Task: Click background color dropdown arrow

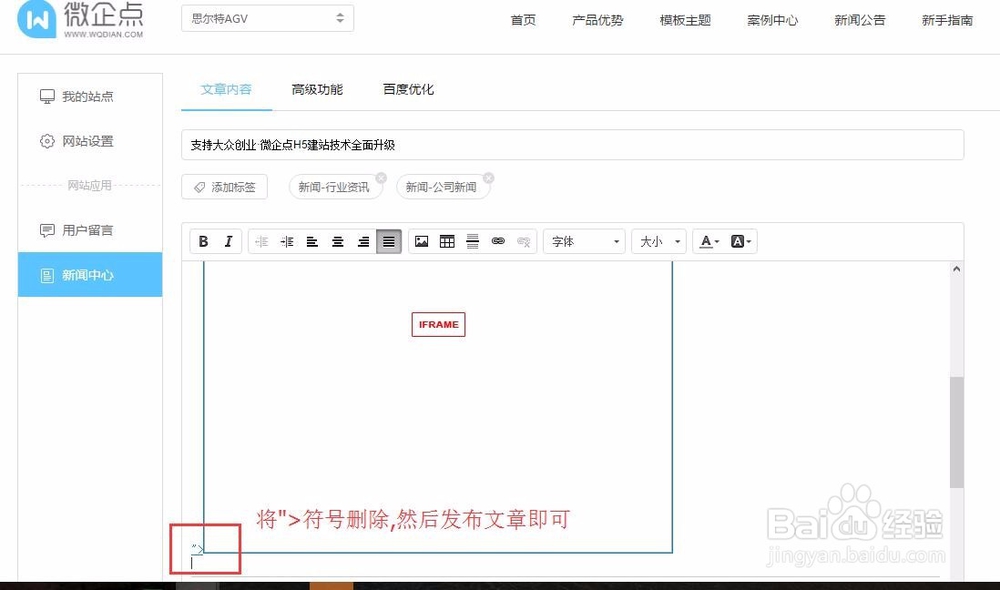Action: (x=749, y=242)
